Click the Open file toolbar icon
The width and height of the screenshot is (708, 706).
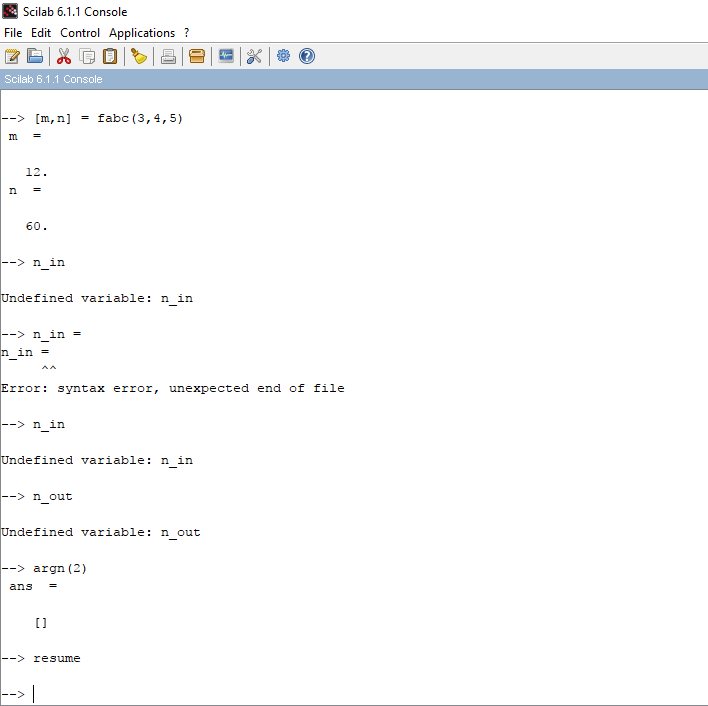coord(35,56)
